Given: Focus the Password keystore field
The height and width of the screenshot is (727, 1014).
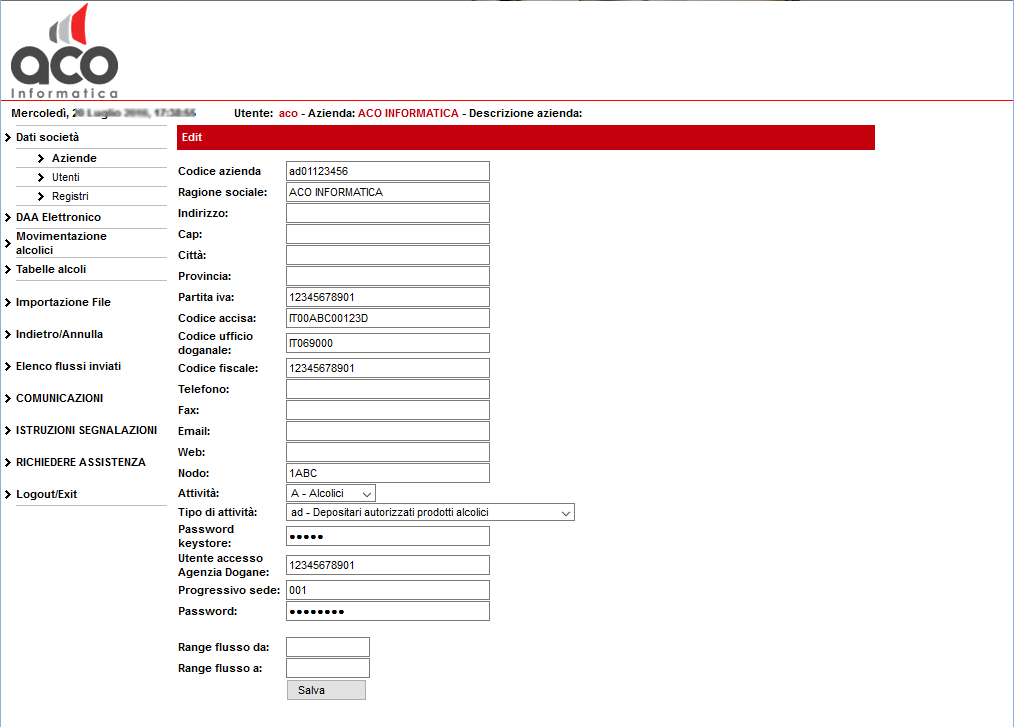Looking at the screenshot, I should [x=387, y=536].
